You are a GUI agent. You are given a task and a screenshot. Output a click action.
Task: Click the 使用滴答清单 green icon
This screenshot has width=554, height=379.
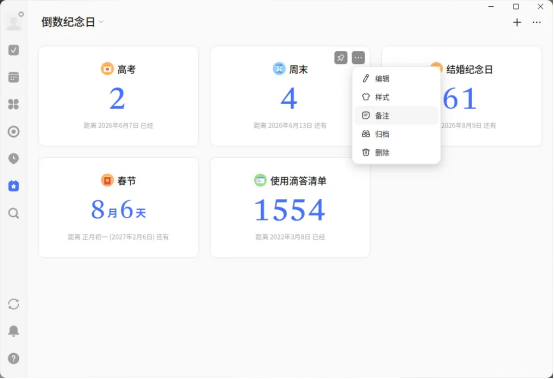coord(260,180)
